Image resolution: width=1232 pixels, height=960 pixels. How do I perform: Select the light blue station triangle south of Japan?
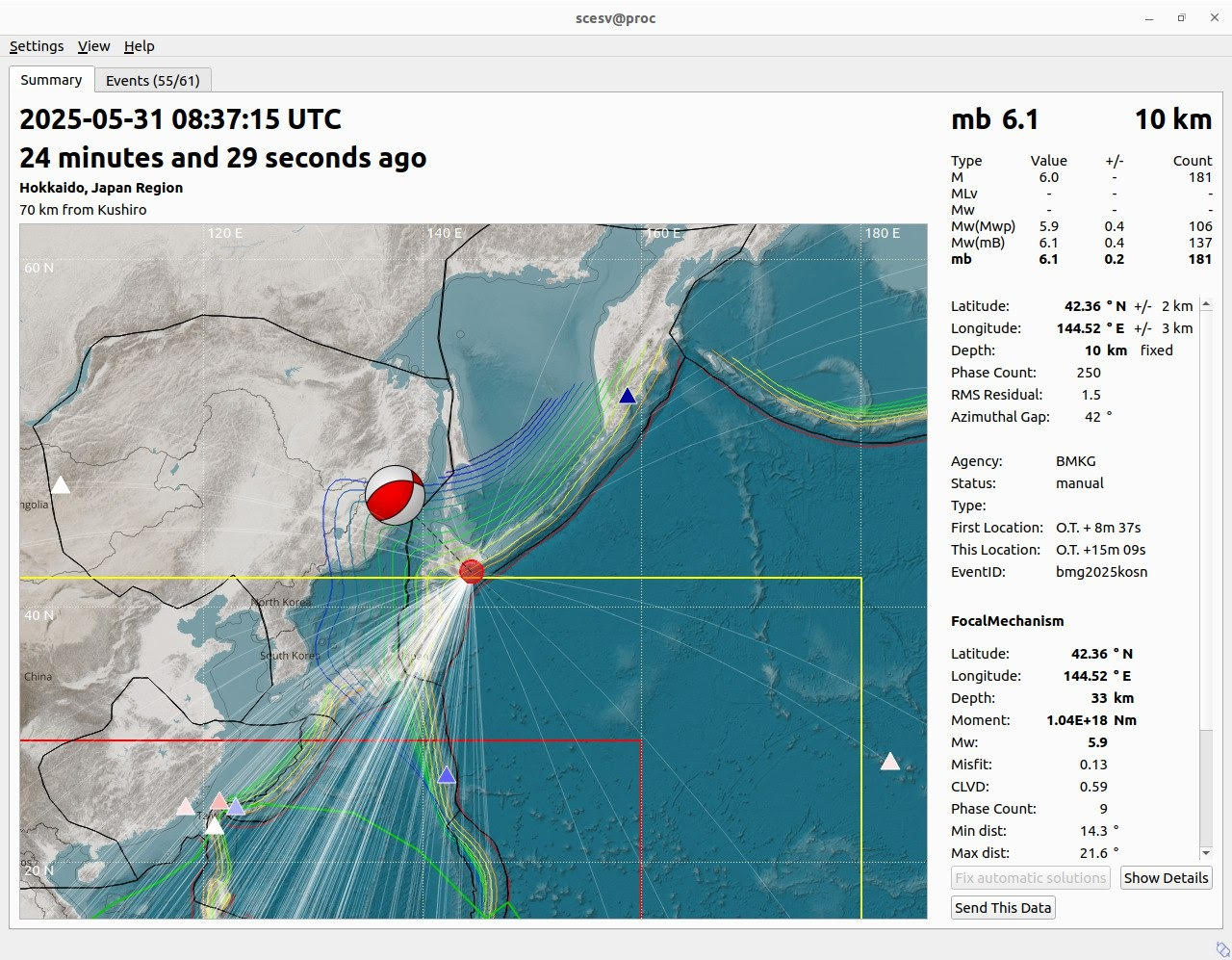pyautogui.click(x=446, y=774)
